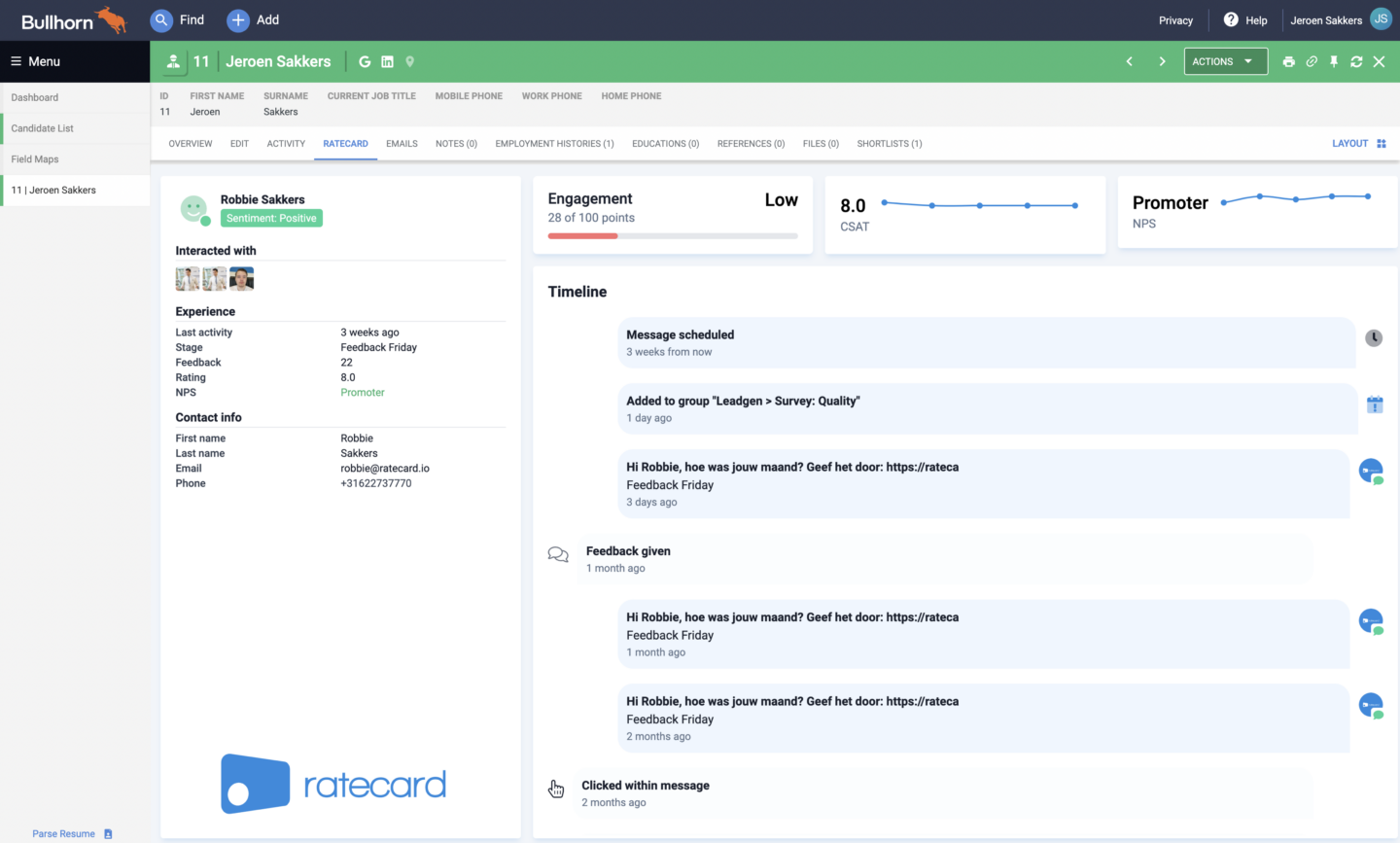The height and width of the screenshot is (843, 1400).
Task: Click the Sentiment: Positive badge
Action: point(271,219)
